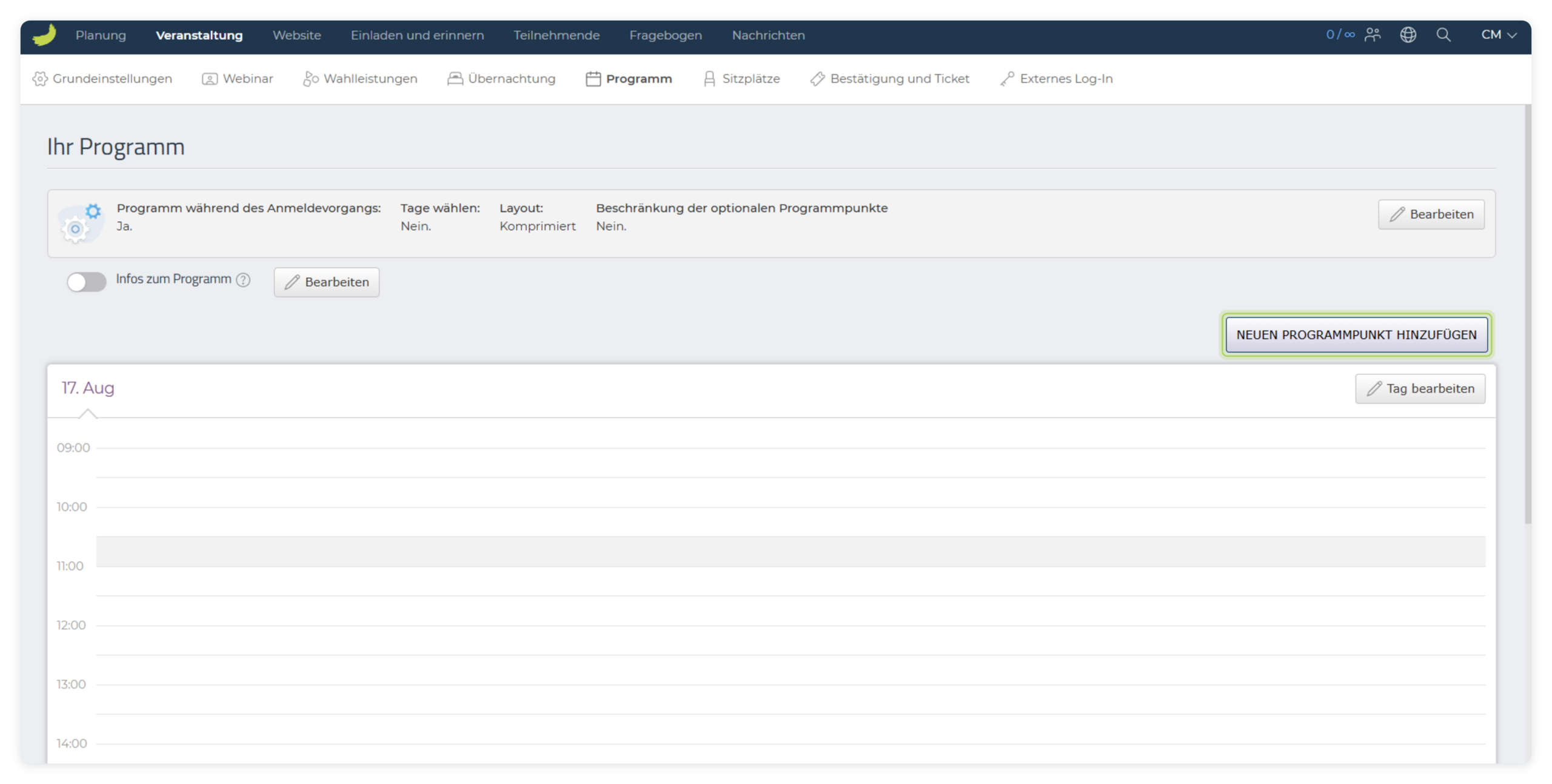Image resolution: width=1552 pixels, height=784 pixels.
Task: Expand the CM user menu
Action: click(1499, 35)
